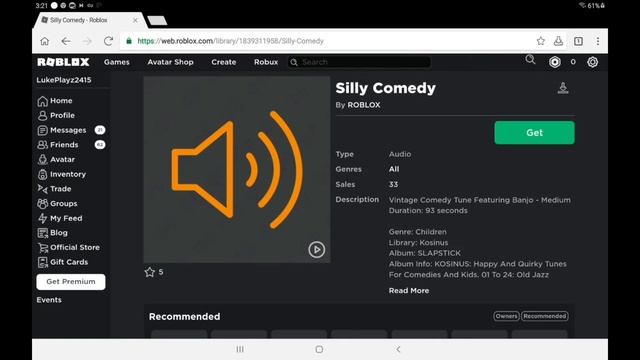Click the green Get button

534,133
